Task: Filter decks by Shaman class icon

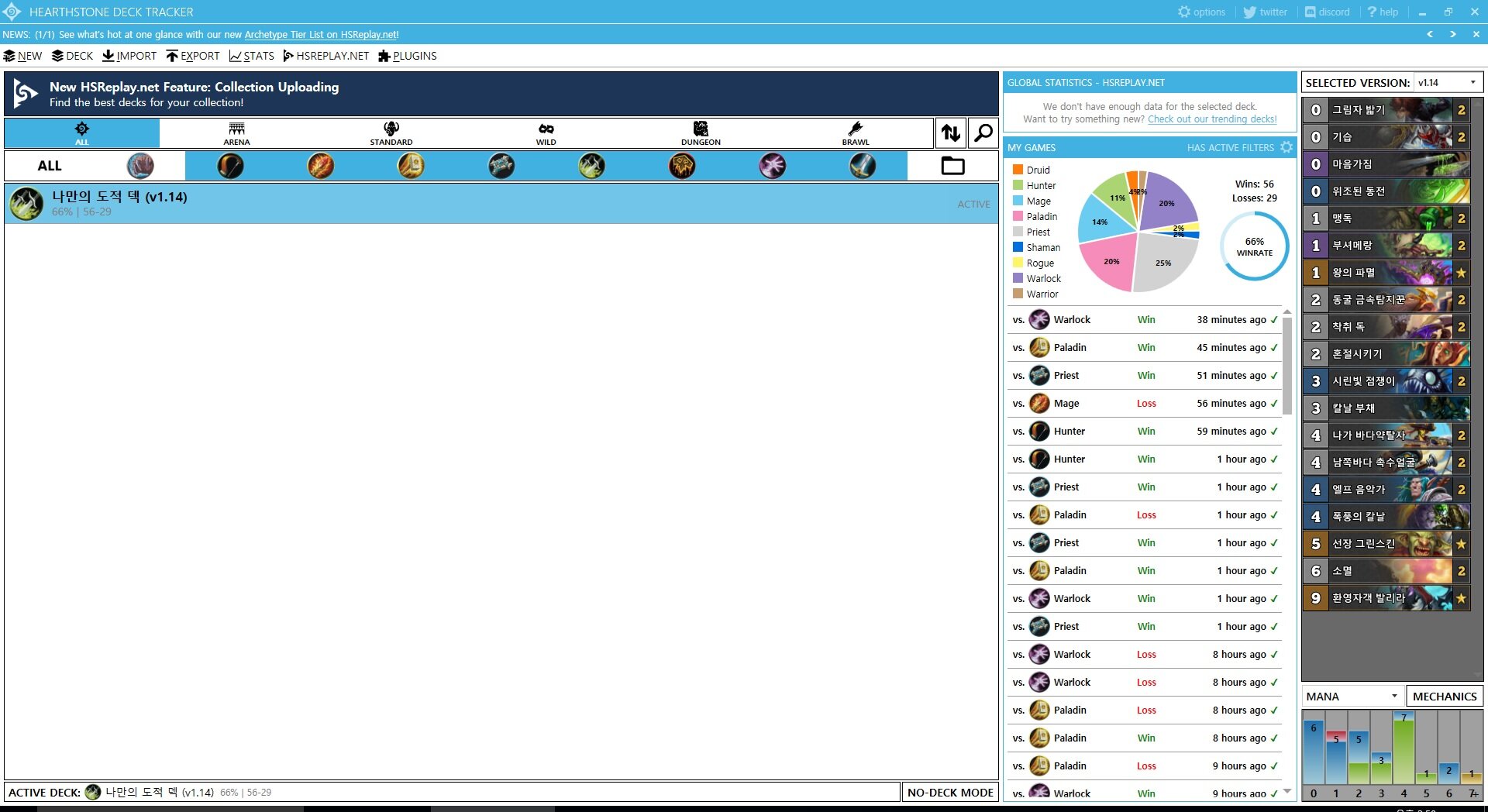Action: coord(682,166)
